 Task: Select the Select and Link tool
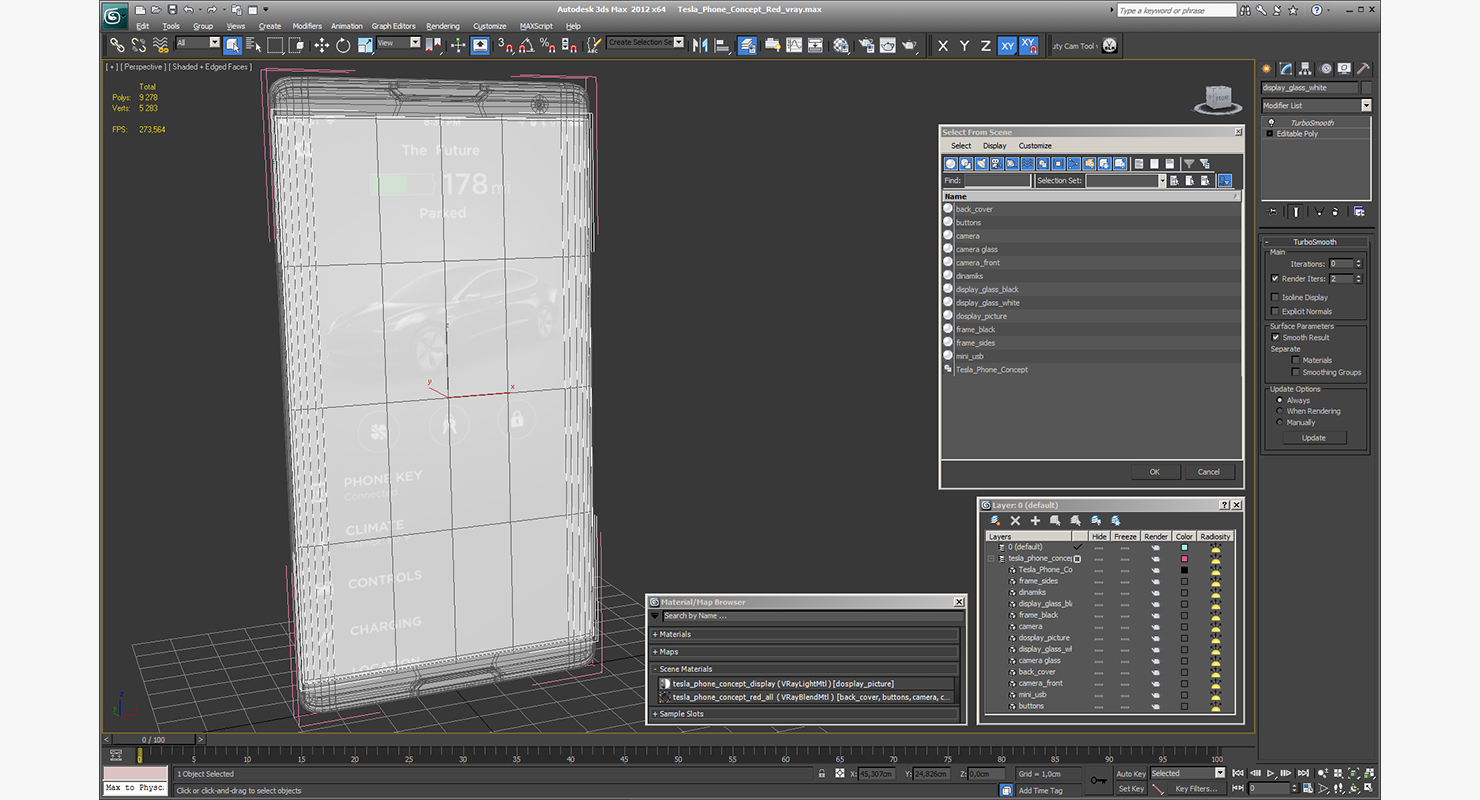tap(117, 45)
